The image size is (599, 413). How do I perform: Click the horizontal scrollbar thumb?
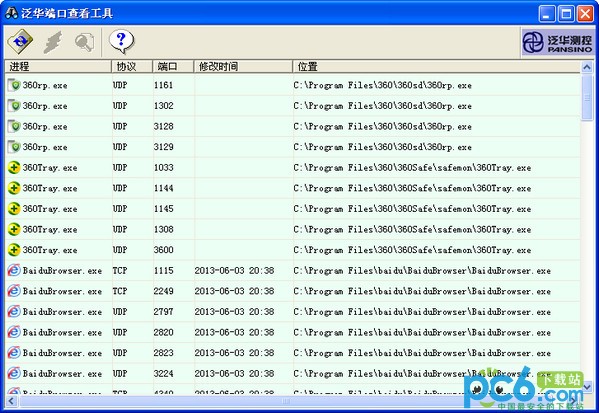[x=285, y=401]
